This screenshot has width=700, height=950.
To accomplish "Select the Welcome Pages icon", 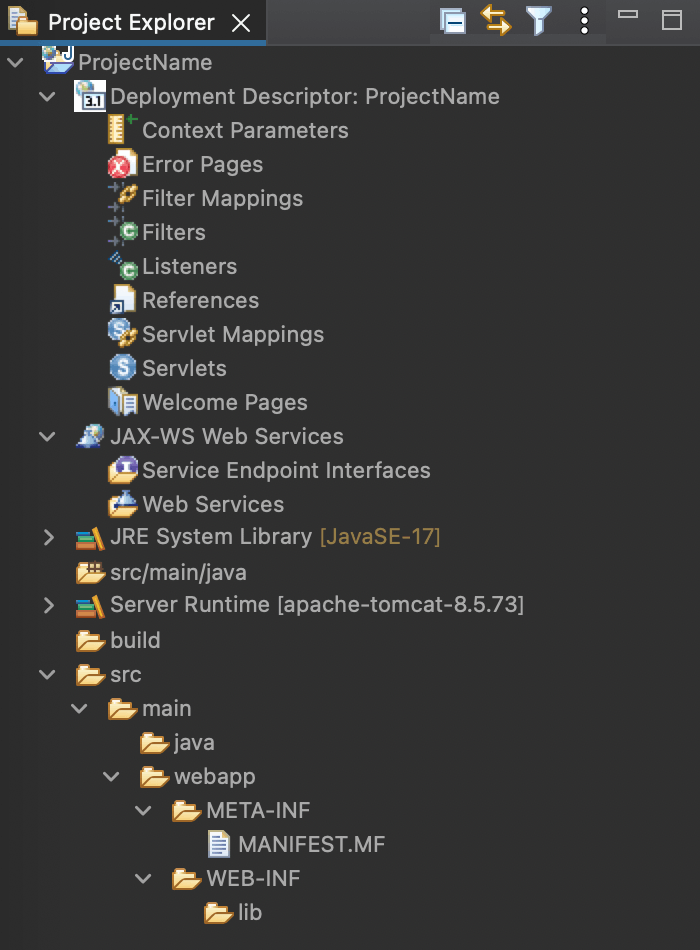I will (x=123, y=402).
